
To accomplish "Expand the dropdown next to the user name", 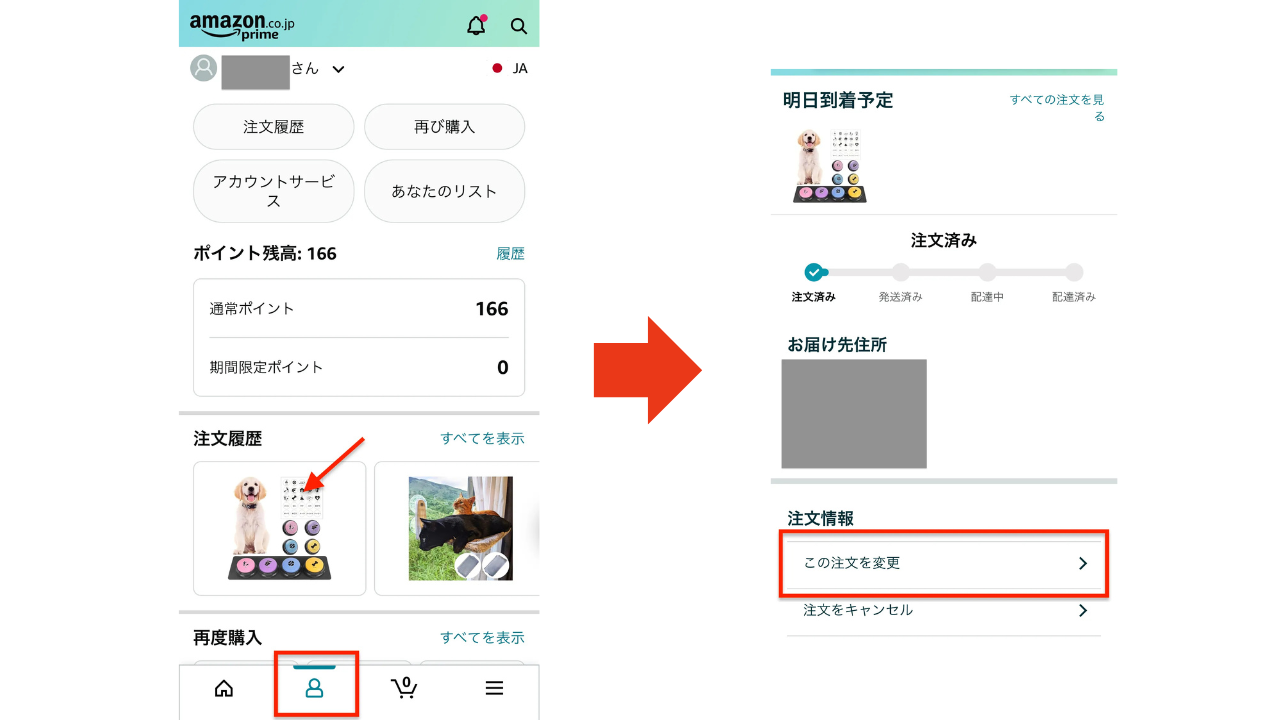I will (x=338, y=69).
